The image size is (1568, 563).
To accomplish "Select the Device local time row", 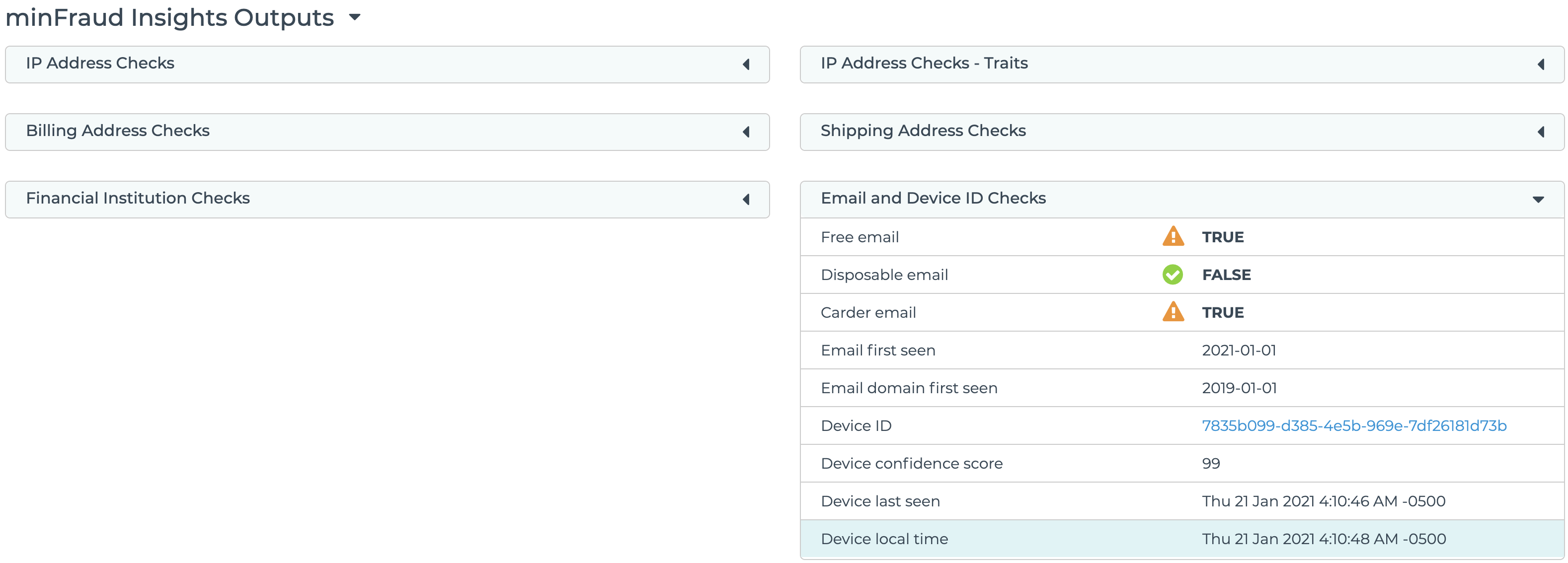I will click(884, 539).
